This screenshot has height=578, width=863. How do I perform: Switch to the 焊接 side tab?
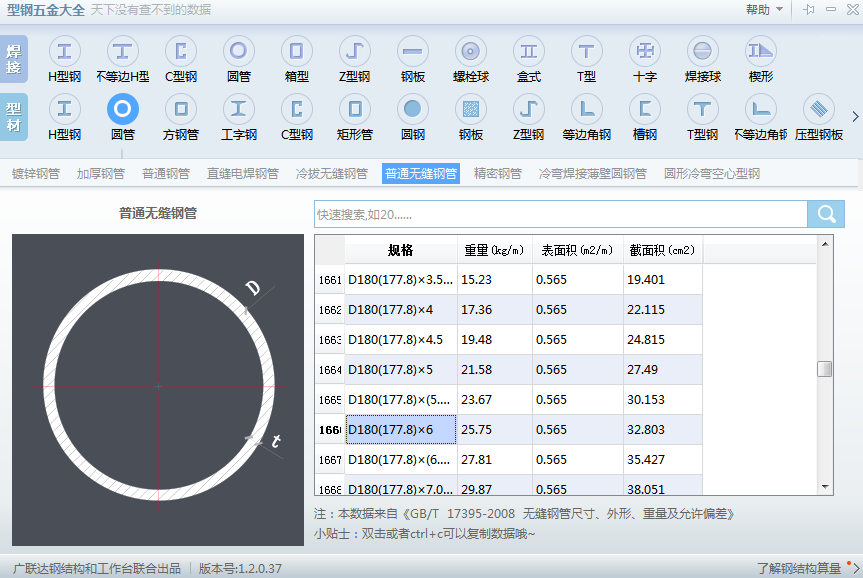(14, 59)
